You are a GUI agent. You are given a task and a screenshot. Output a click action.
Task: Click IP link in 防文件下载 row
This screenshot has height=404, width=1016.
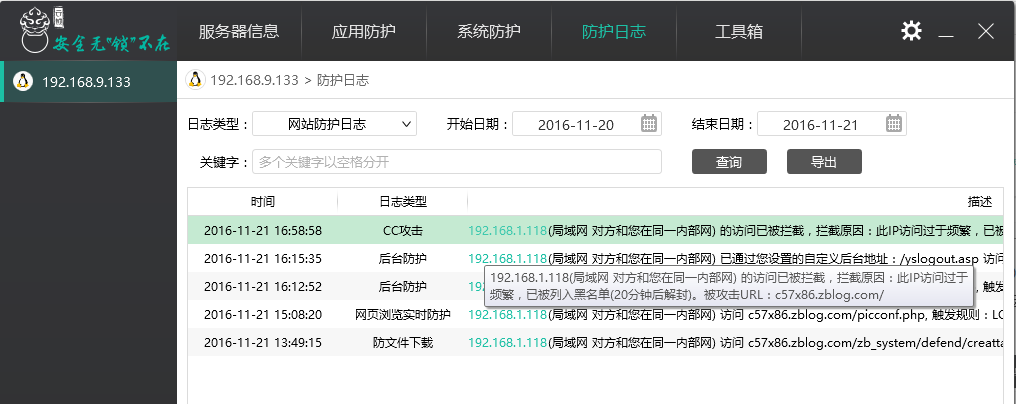point(507,342)
